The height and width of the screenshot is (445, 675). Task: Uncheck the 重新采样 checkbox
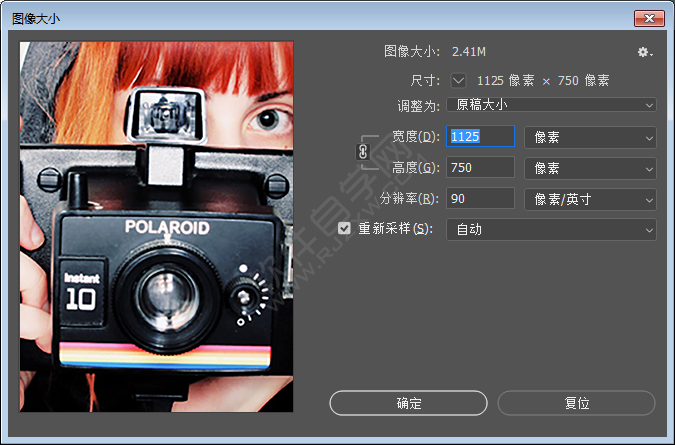coord(344,229)
